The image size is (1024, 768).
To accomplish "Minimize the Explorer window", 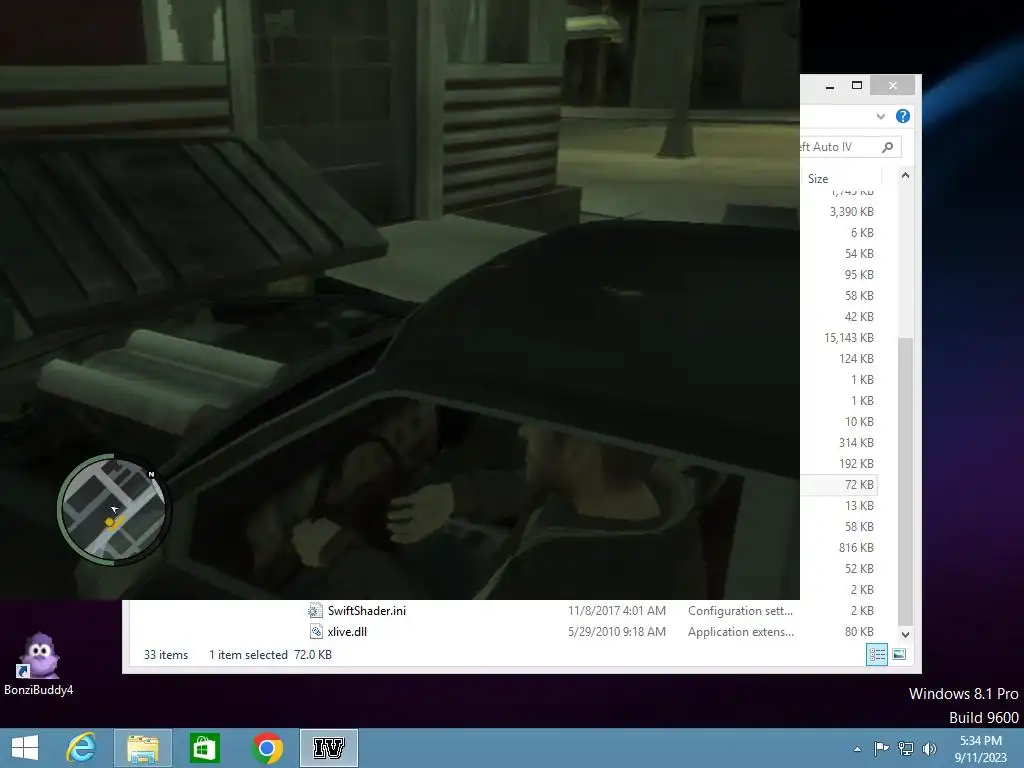I will 830,86.
